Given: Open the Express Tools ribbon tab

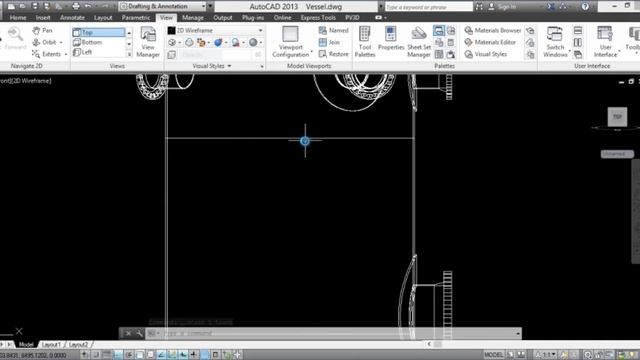Looking at the screenshot, I should (318, 18).
